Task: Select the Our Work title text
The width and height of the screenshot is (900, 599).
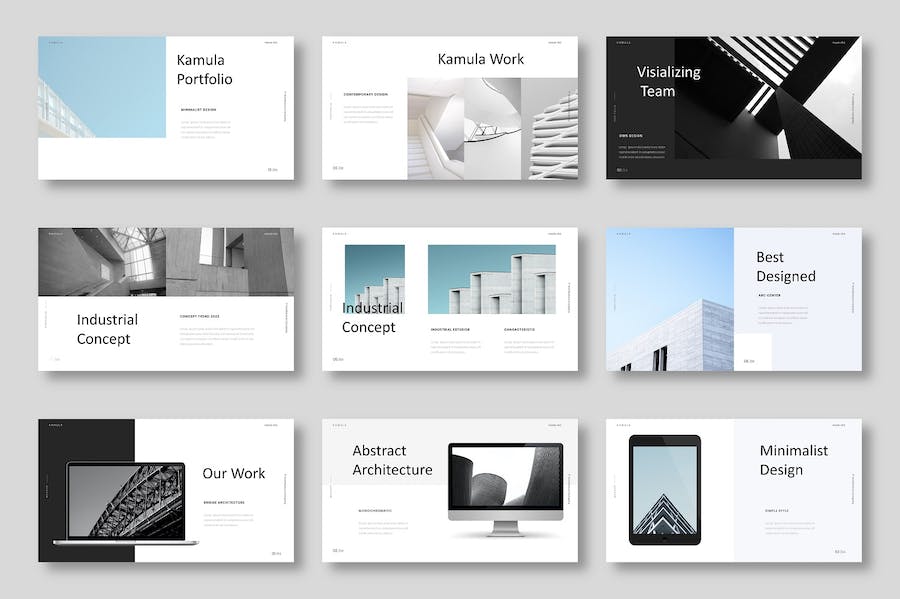Action: pyautogui.click(x=233, y=473)
